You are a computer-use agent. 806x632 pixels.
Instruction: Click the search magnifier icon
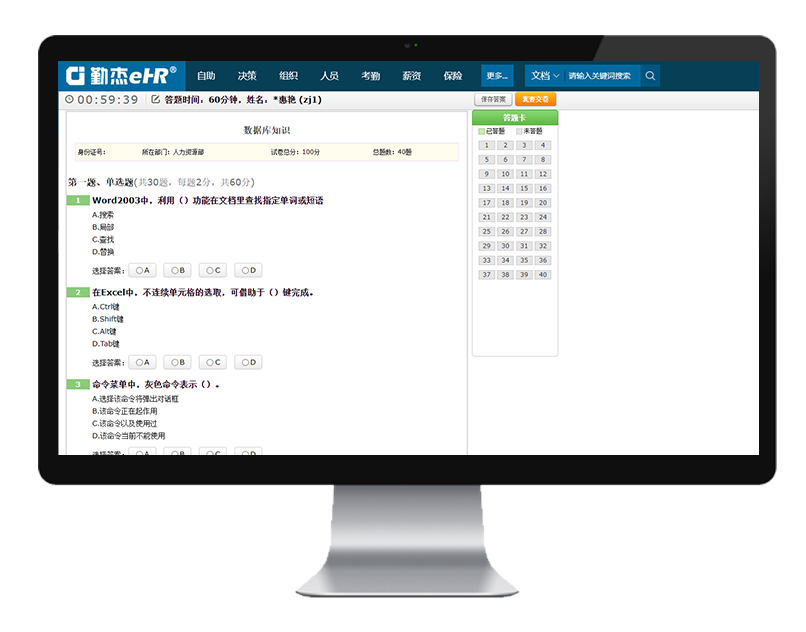650,76
